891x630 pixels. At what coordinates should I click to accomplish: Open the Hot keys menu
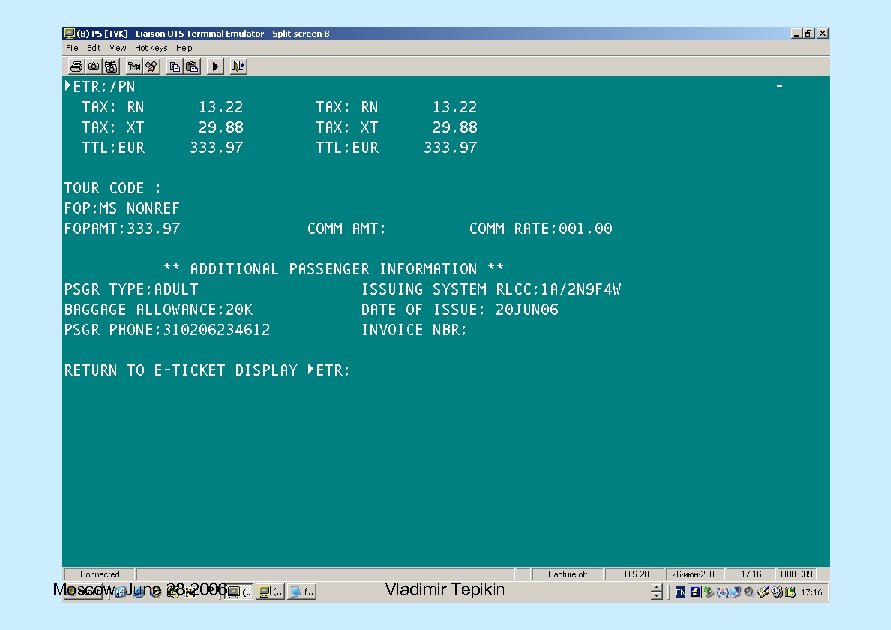[151, 48]
